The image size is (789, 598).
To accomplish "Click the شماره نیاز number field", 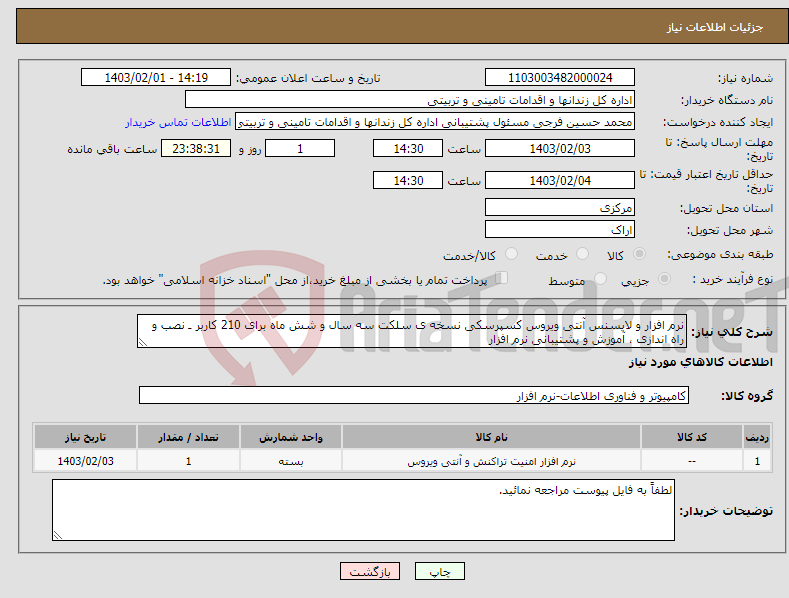I will pos(560,78).
